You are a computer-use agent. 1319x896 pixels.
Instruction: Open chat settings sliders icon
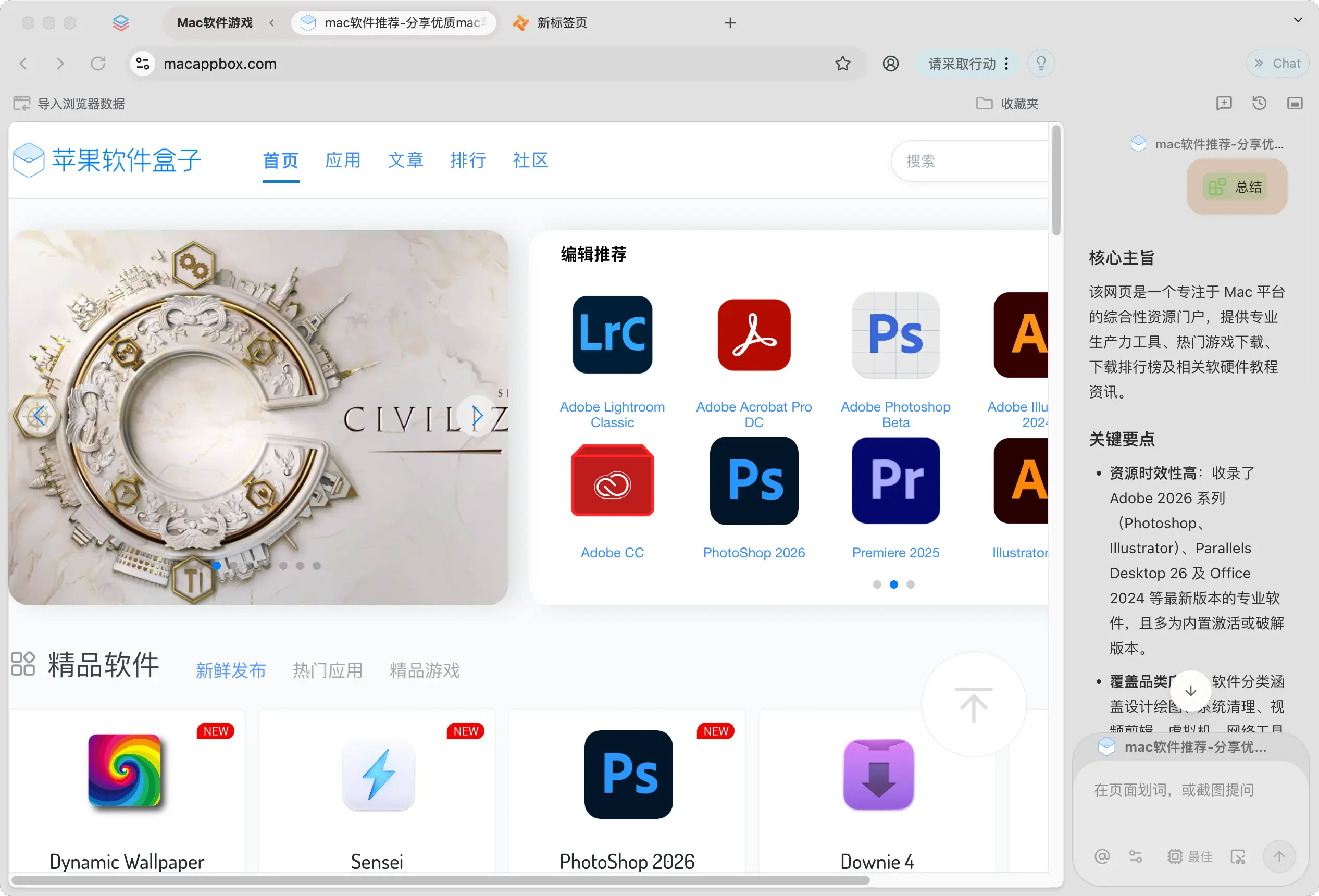(x=1136, y=856)
